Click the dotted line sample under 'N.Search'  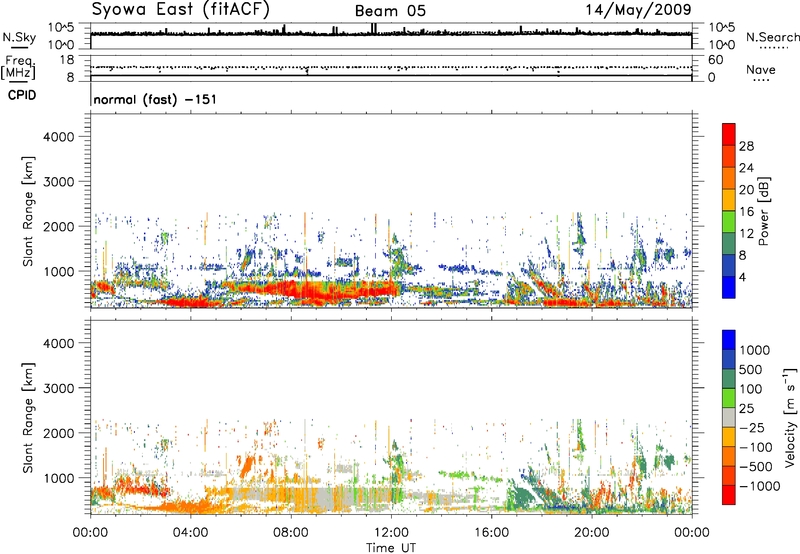[x=773, y=48]
